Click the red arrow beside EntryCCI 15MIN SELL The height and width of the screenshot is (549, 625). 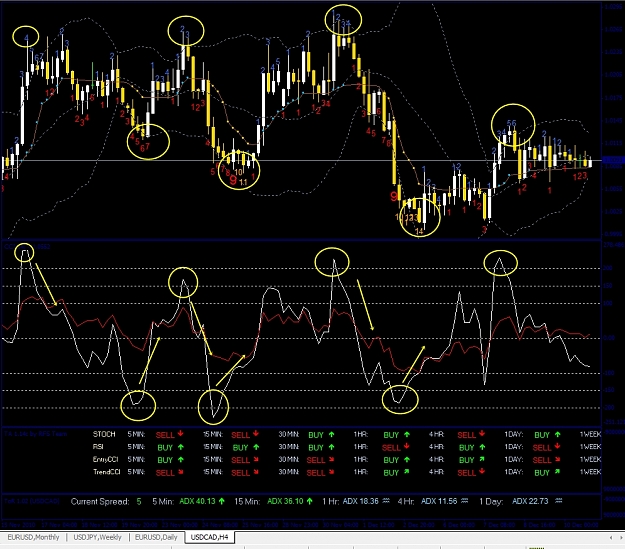pyautogui.click(x=256, y=459)
